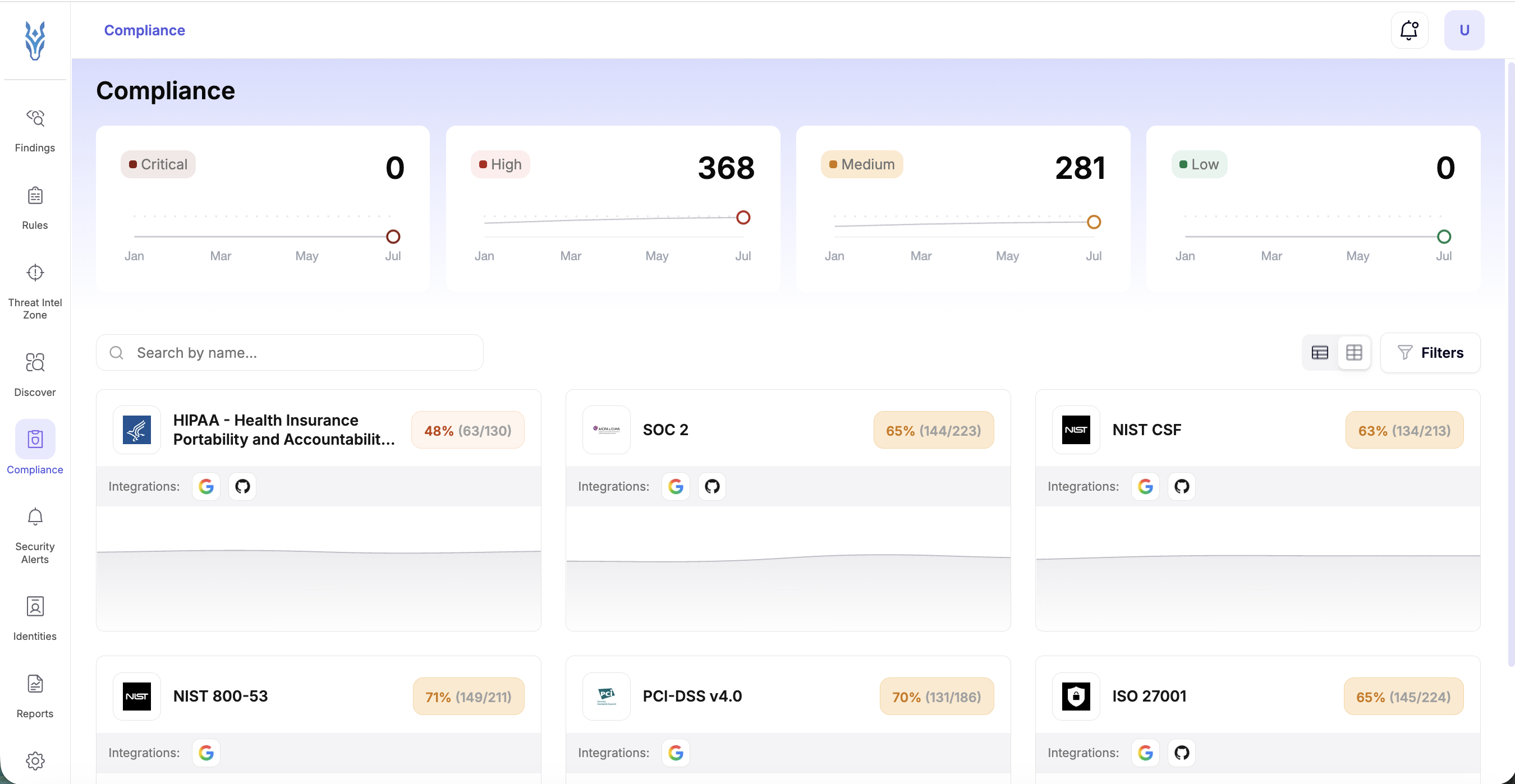This screenshot has height=784, width=1515.
Task: Click Google integration on ISO 27001 card
Action: [1145, 753]
